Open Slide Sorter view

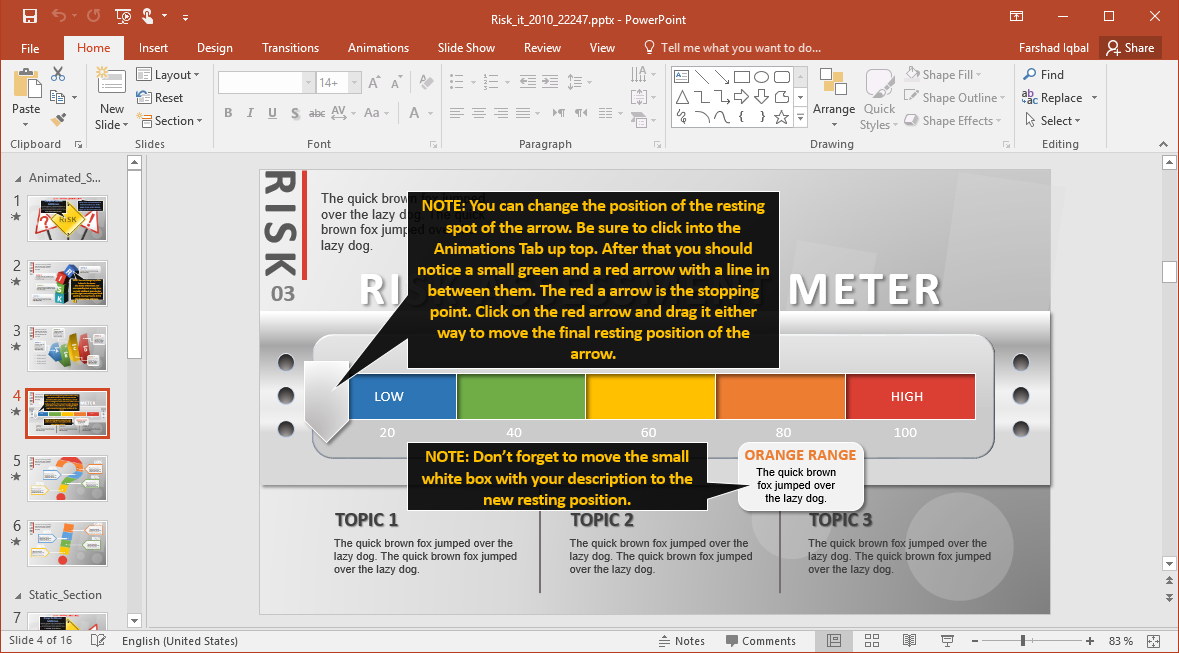871,641
